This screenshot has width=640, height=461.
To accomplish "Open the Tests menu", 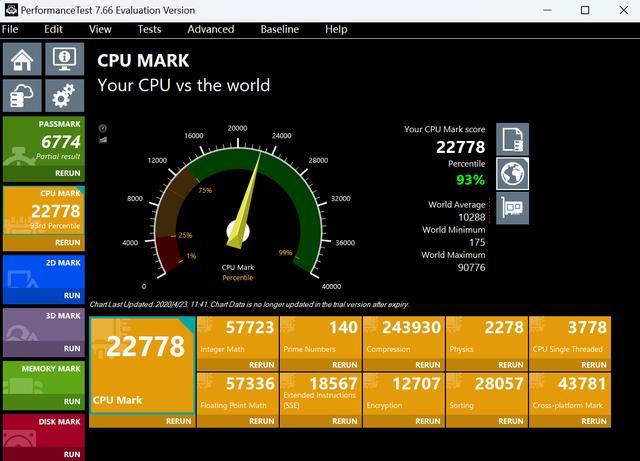I will (149, 29).
